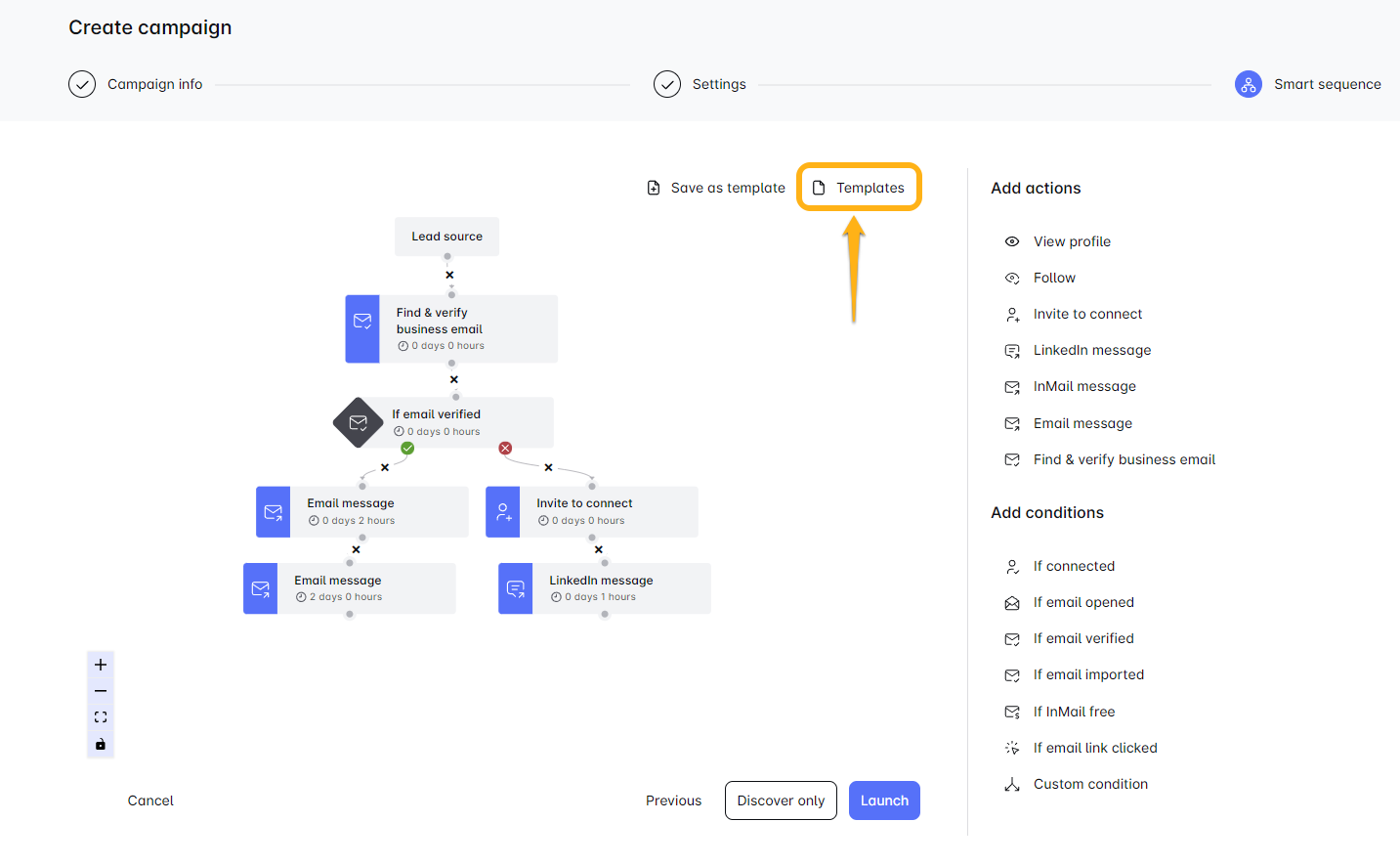Add the If email link clicked condition
The image size is (1400, 865).
pyautogui.click(x=1094, y=748)
